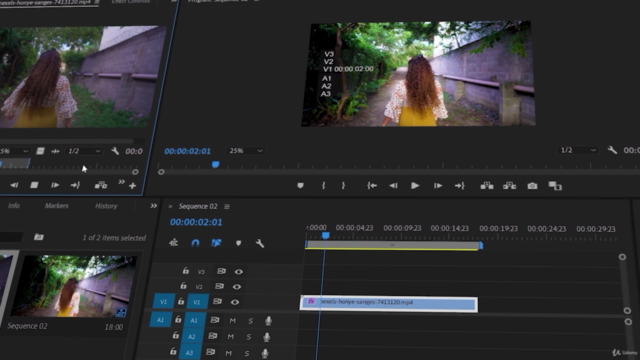Open Source monitor settings wrench
This screenshot has height=360, width=640.
point(115,151)
